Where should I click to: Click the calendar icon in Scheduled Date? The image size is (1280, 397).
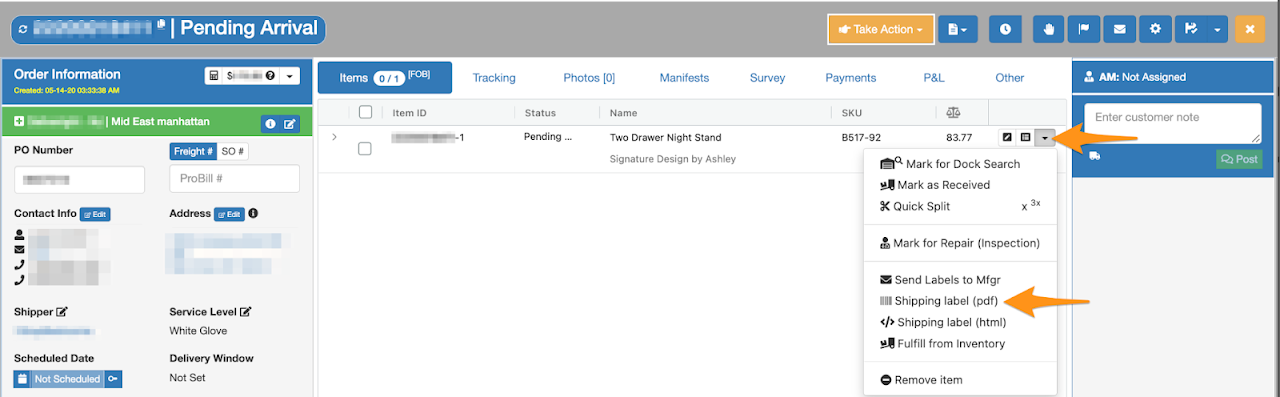click(x=22, y=379)
